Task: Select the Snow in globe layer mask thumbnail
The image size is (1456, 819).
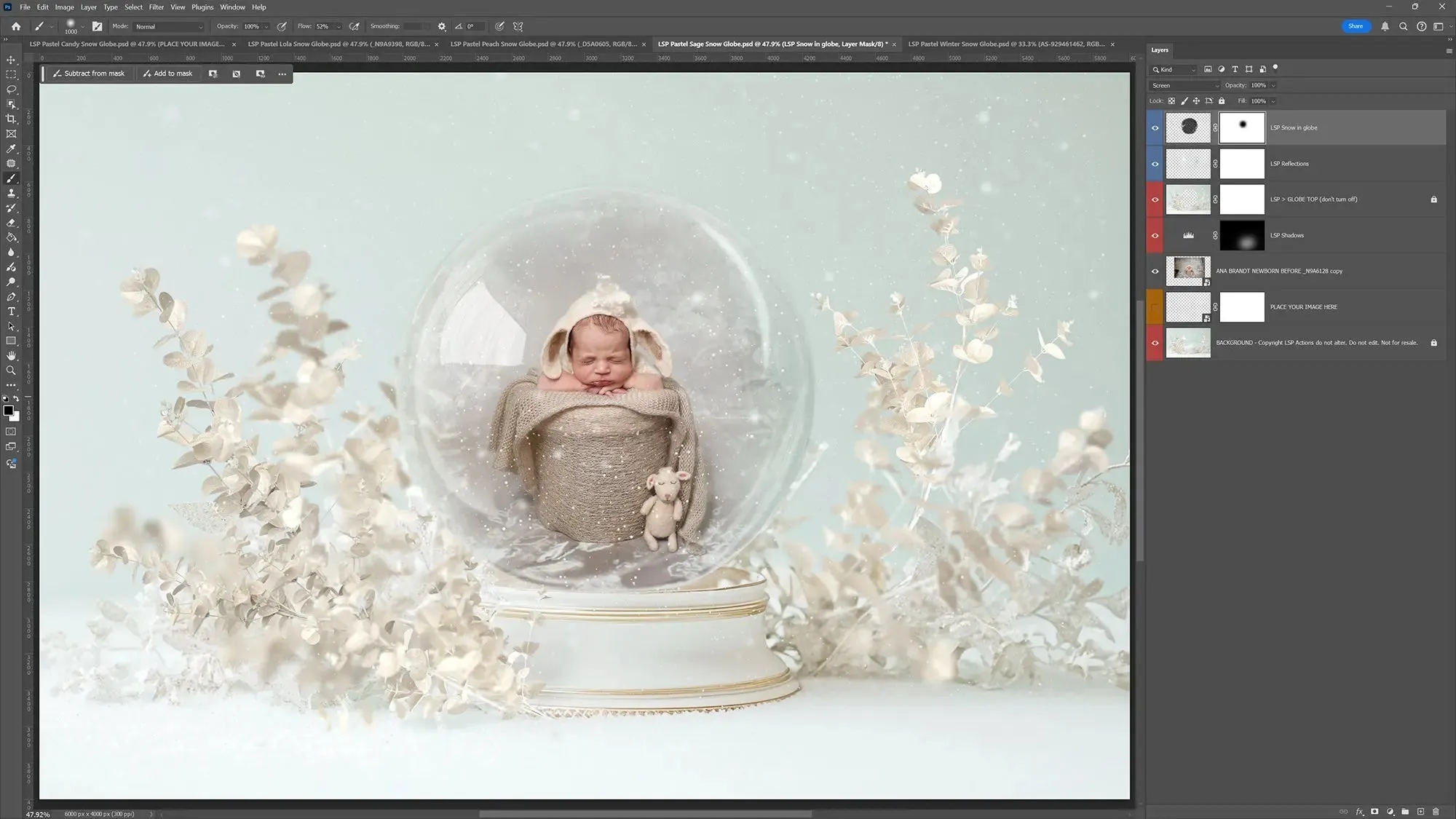Action: tap(1242, 128)
